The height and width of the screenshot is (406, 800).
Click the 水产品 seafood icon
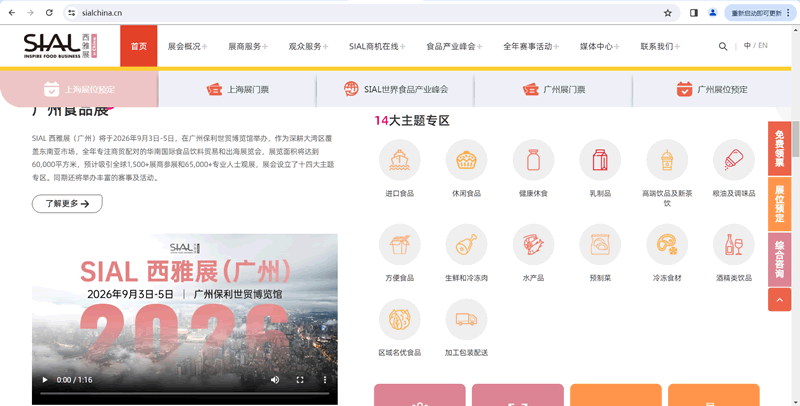click(533, 244)
